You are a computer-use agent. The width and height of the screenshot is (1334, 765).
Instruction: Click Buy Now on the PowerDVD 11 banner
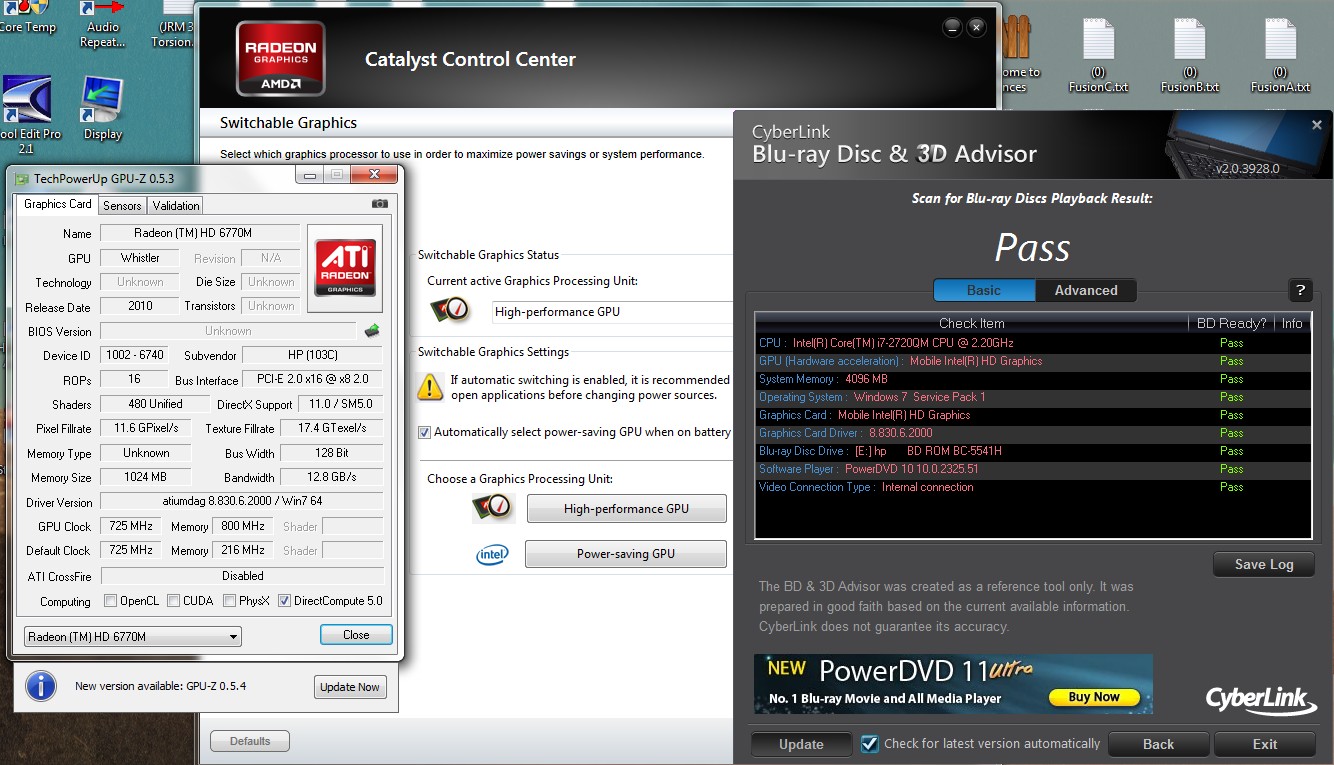1094,697
